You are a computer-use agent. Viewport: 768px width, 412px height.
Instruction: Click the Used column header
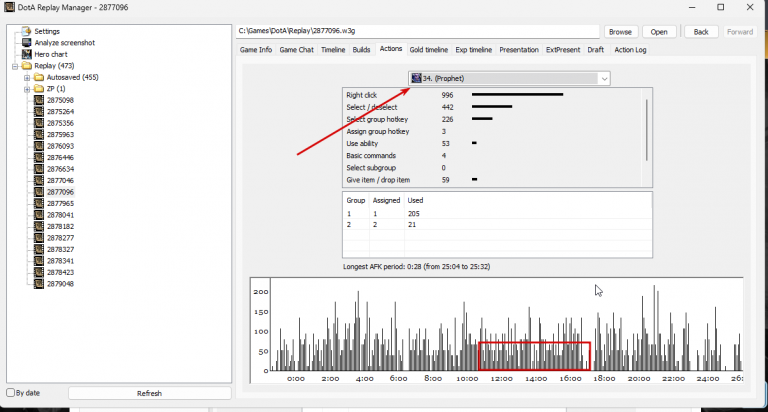coord(415,200)
